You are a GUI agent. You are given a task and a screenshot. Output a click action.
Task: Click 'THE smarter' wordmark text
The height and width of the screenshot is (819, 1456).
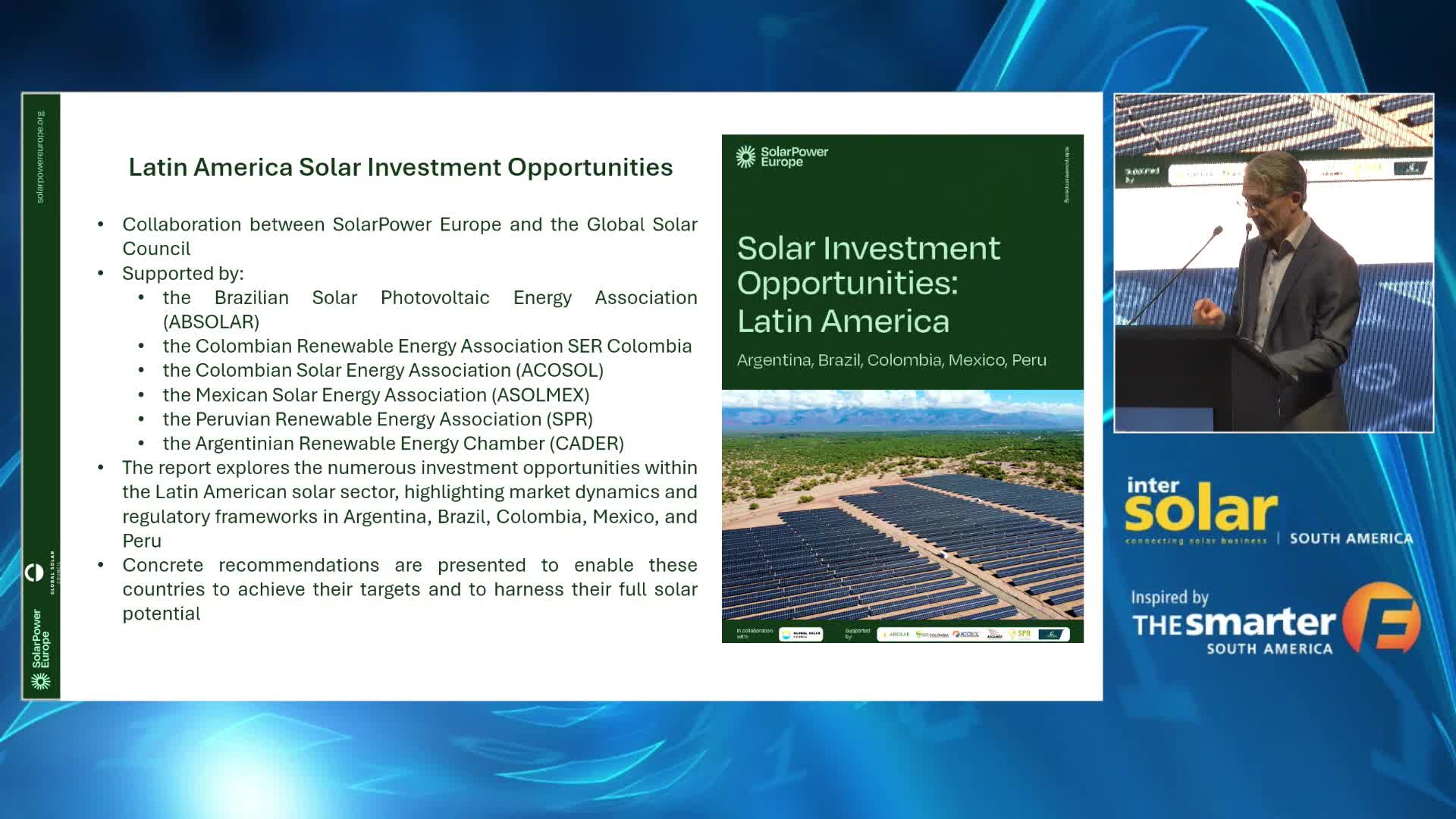click(x=1234, y=623)
